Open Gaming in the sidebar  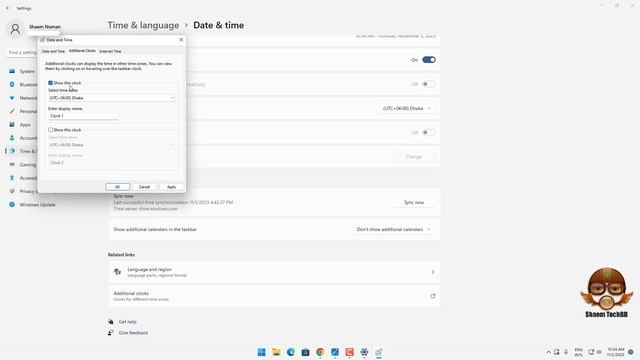pyautogui.click(x=22, y=164)
